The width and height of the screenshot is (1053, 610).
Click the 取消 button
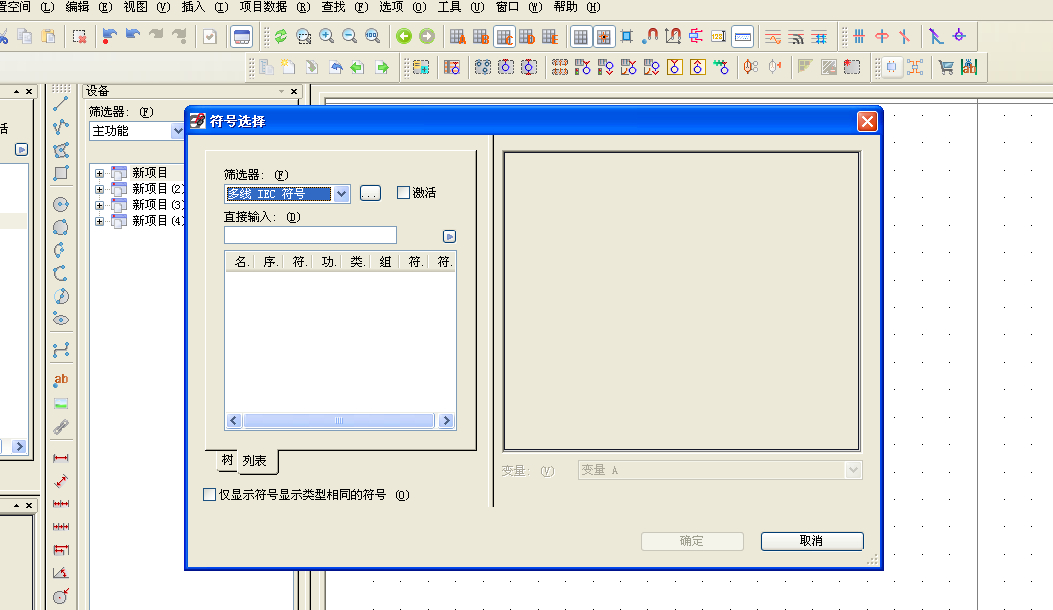[812, 541]
